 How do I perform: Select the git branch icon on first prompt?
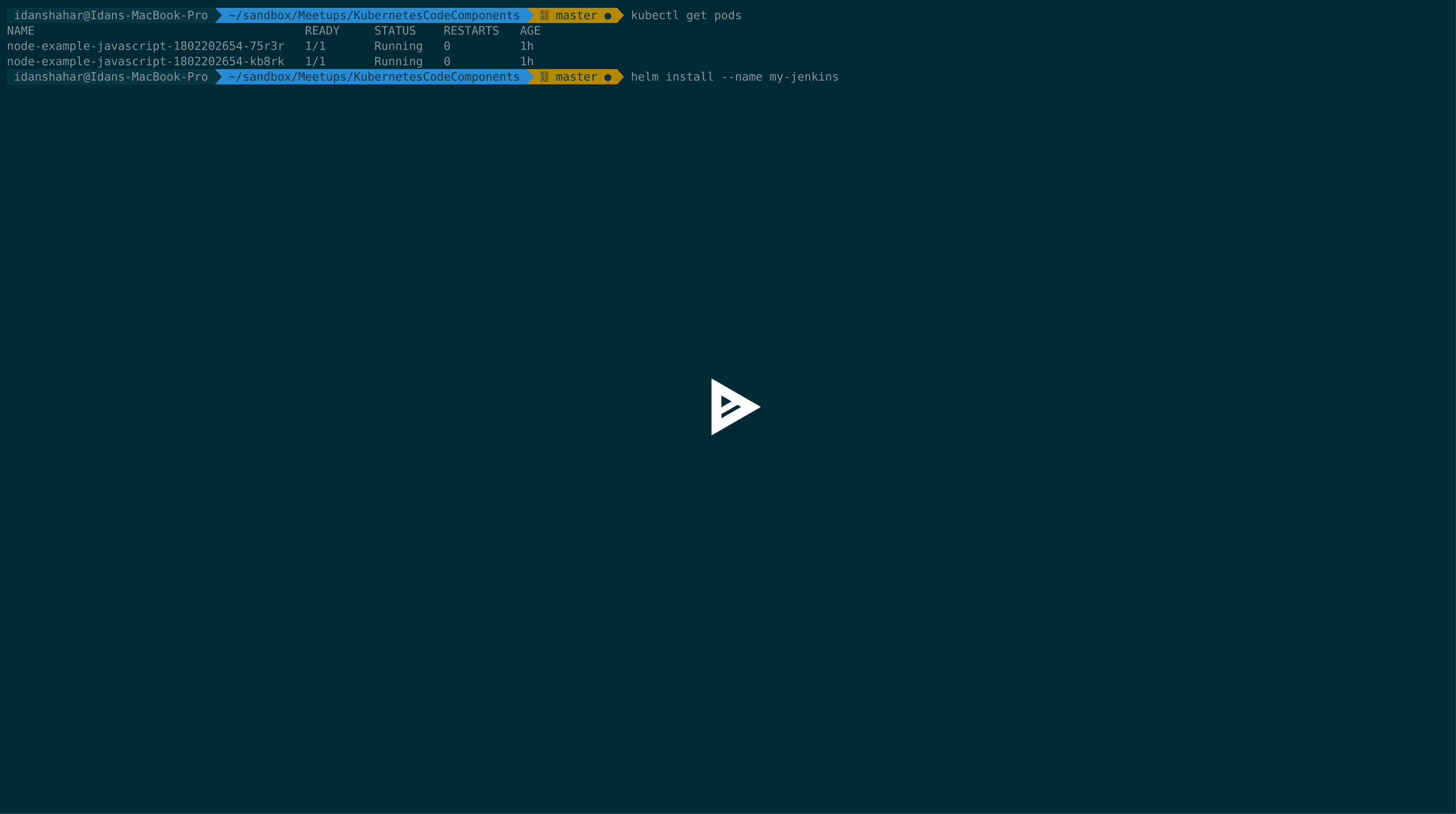tap(544, 16)
